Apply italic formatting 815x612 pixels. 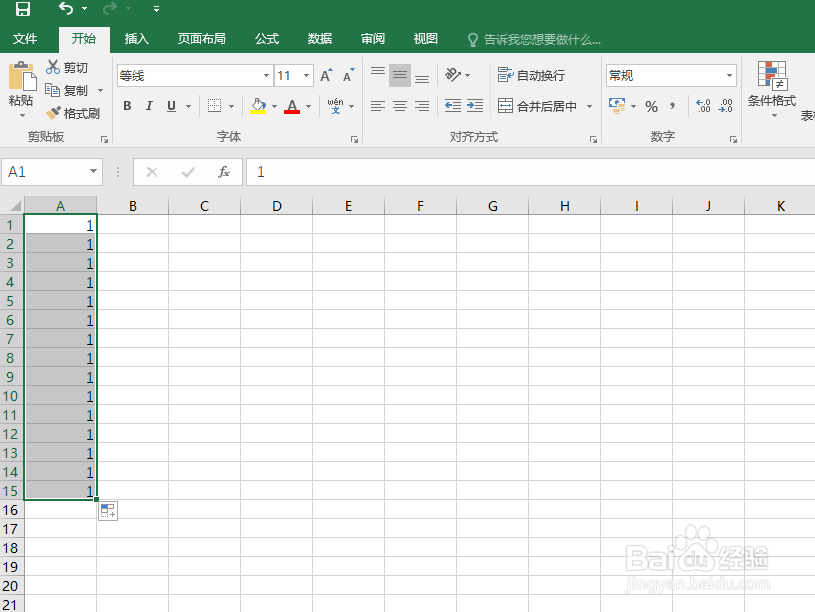149,105
